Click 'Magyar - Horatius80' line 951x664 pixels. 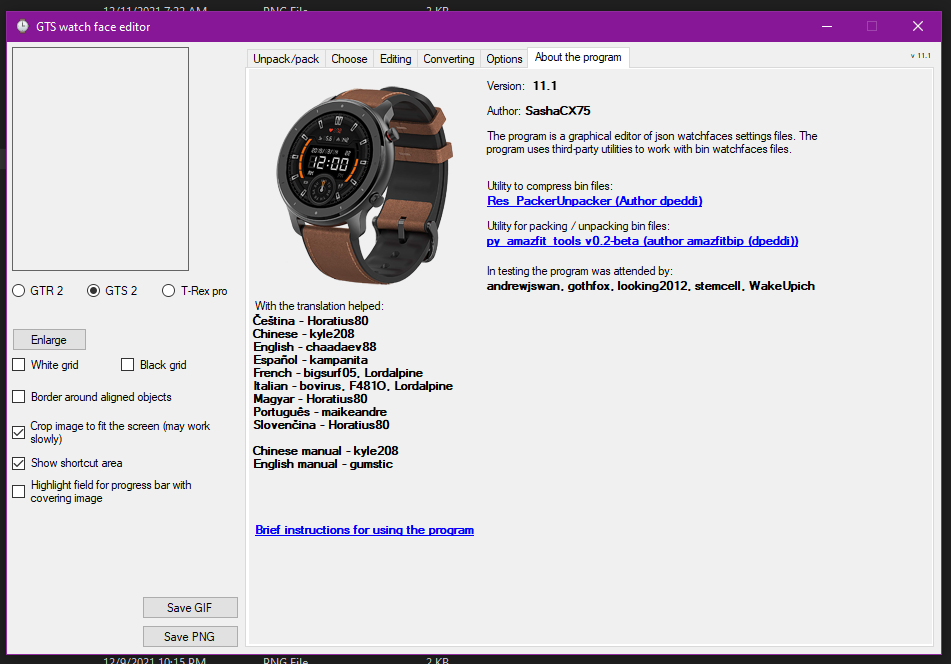click(311, 399)
